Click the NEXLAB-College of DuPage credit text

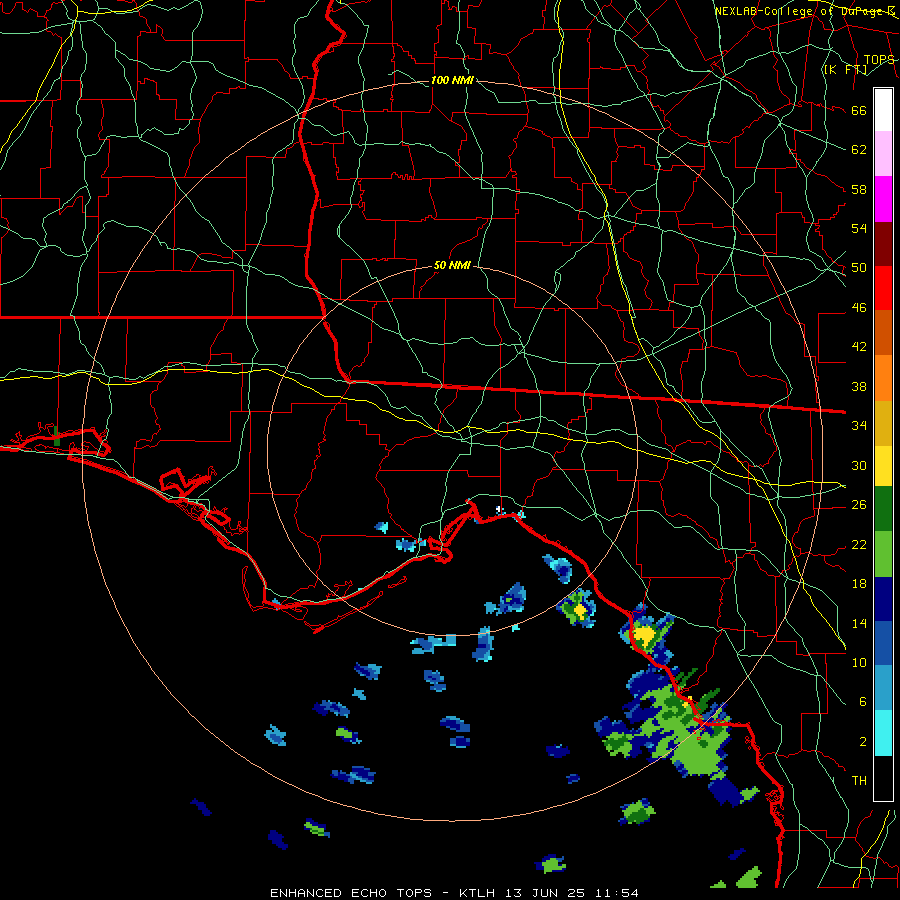tap(805, 11)
